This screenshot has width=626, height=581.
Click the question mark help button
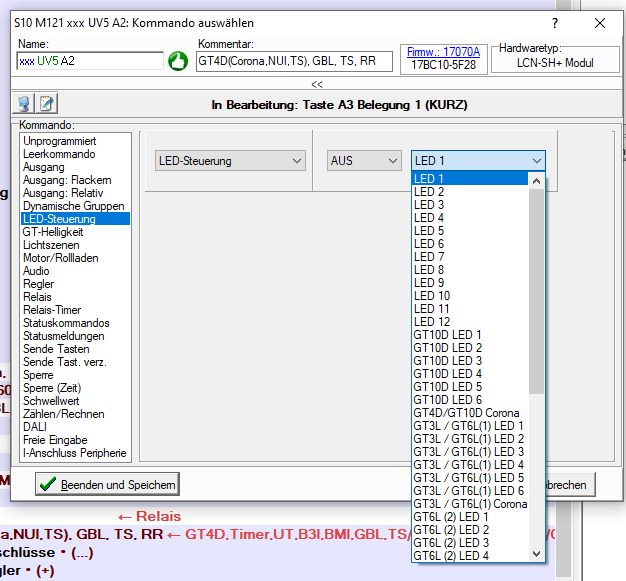(x=555, y=22)
